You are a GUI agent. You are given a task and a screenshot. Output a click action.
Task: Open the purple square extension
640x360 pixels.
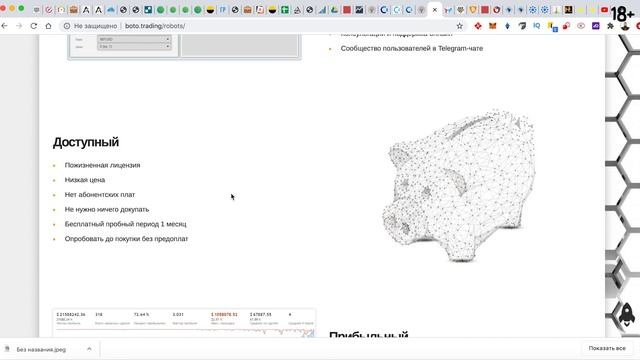tap(596, 26)
